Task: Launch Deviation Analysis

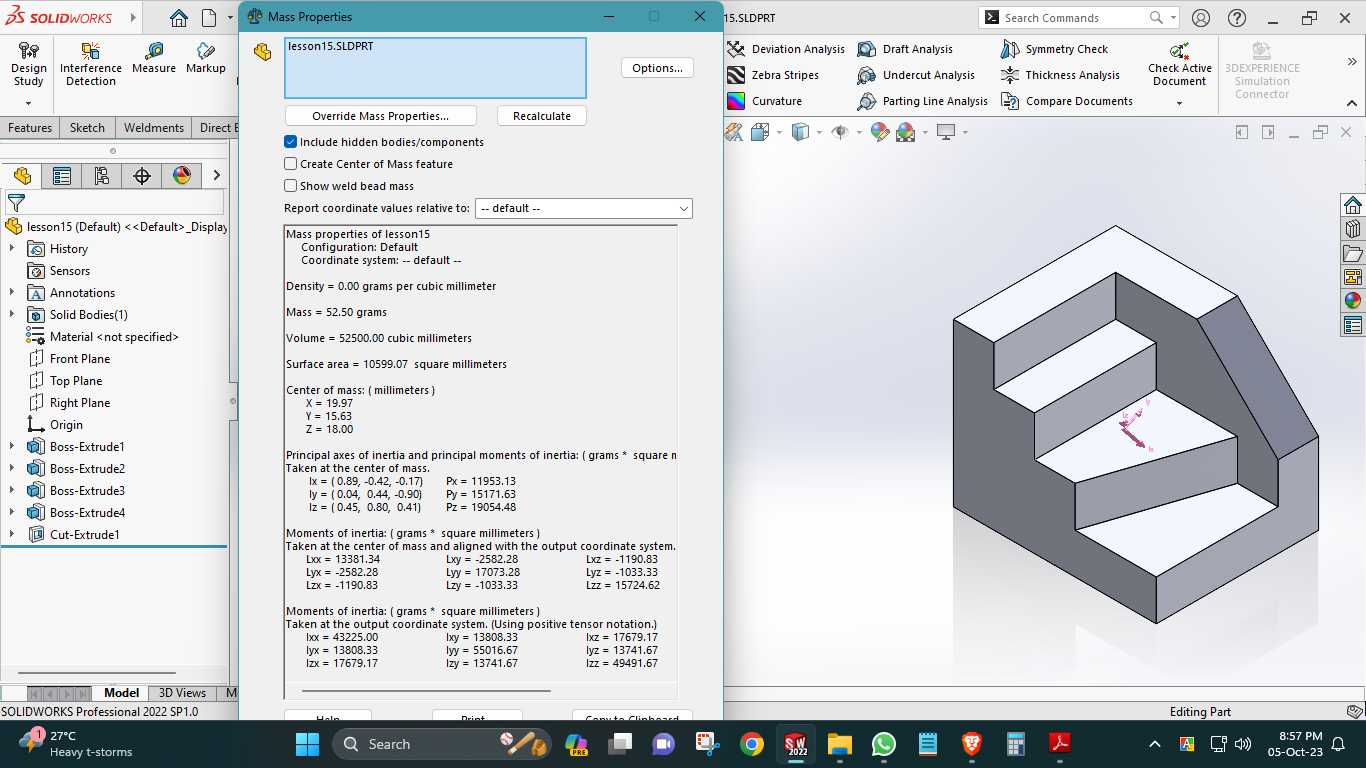Action: 786,49
